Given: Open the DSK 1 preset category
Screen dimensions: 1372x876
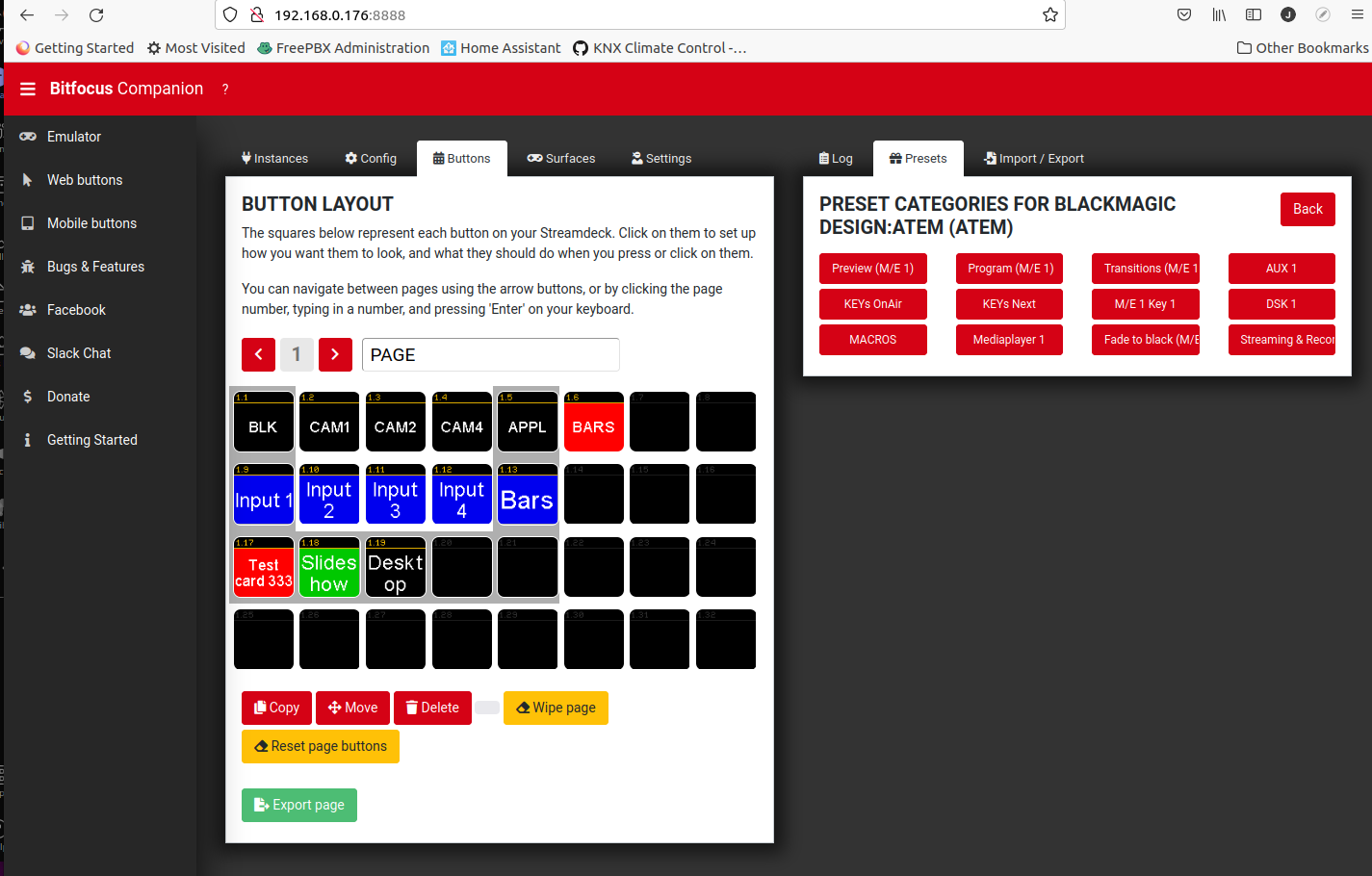Looking at the screenshot, I should pos(1281,304).
